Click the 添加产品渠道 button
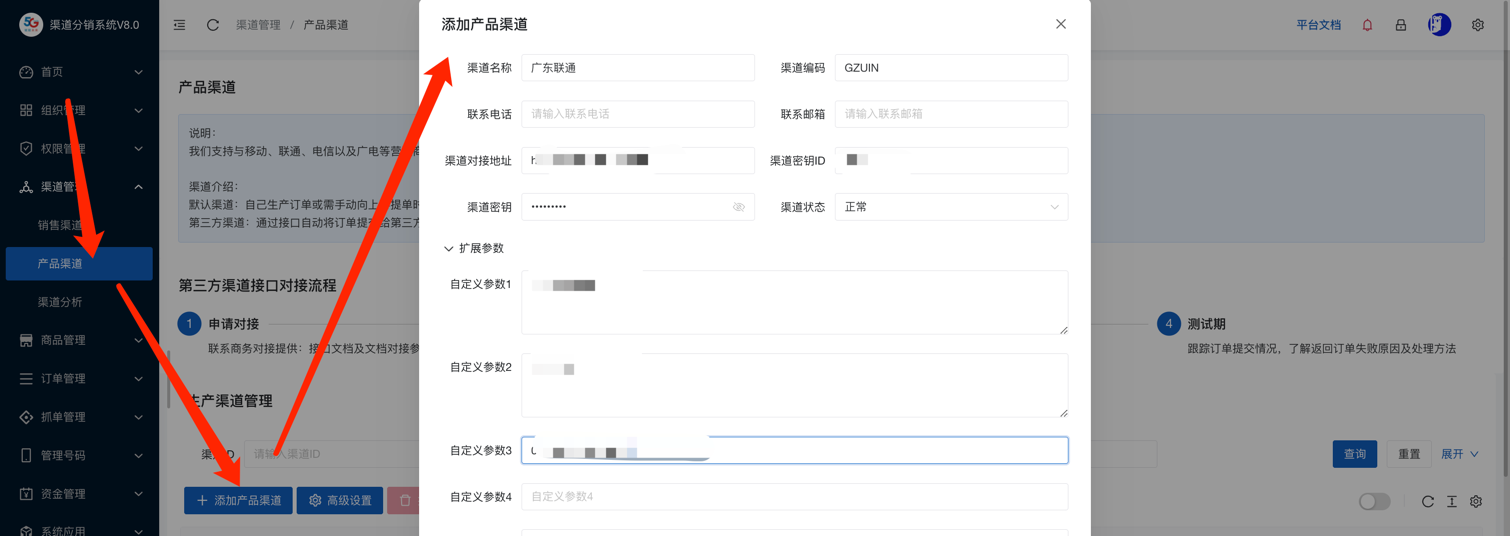The height and width of the screenshot is (536, 1510). point(238,500)
